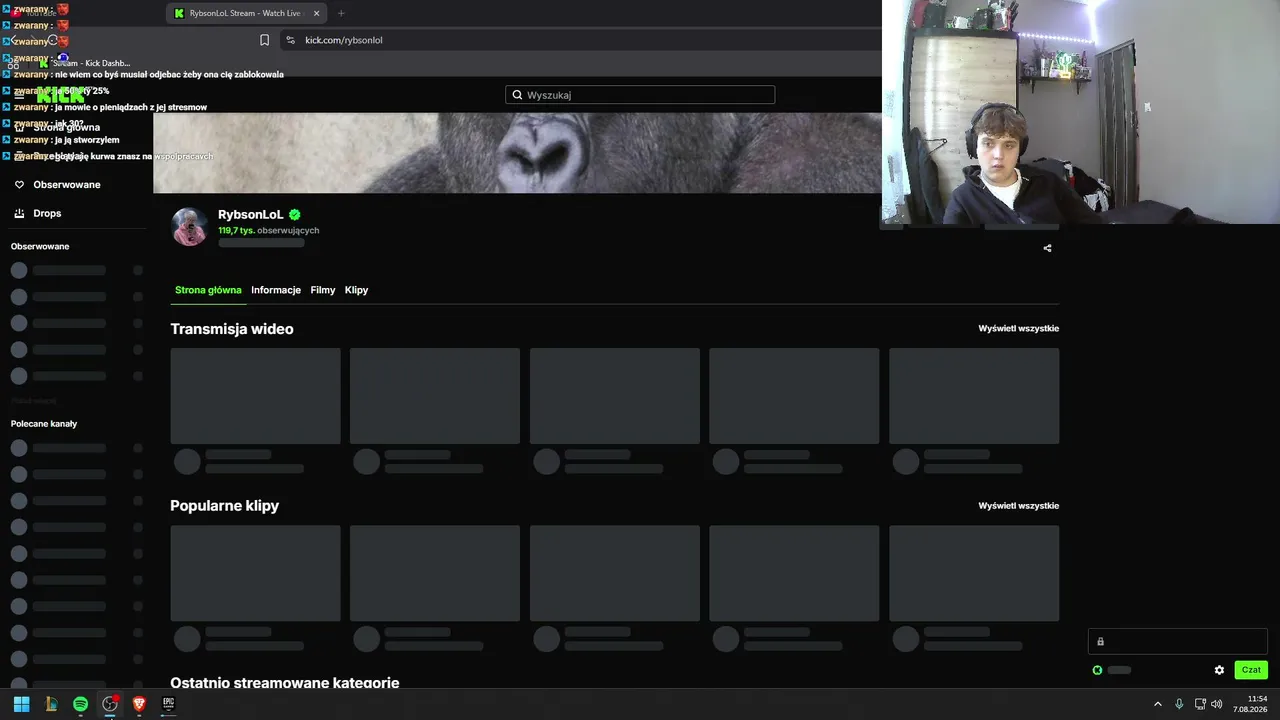Switch to the Informacje tab
Viewport: 1280px width, 720px height.
(276, 290)
